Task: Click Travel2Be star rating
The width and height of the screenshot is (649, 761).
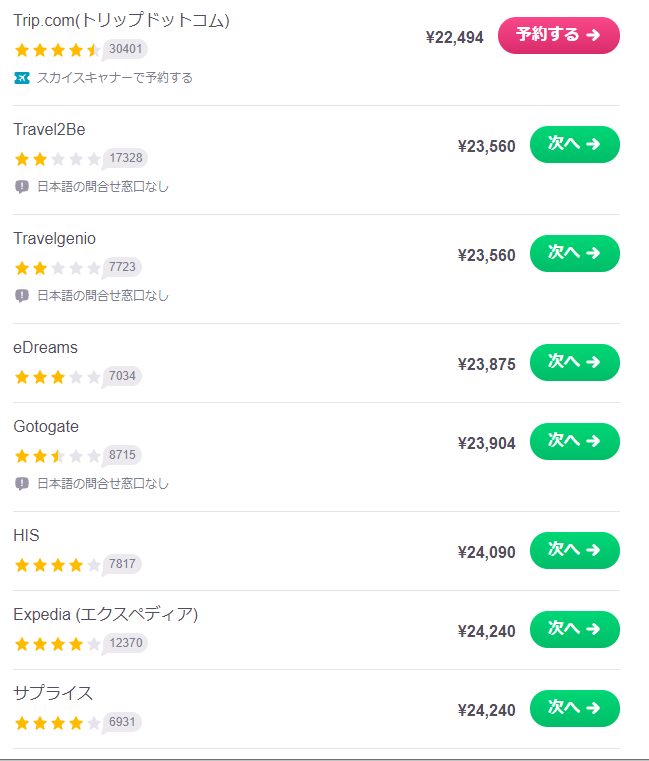Action: click(x=58, y=159)
